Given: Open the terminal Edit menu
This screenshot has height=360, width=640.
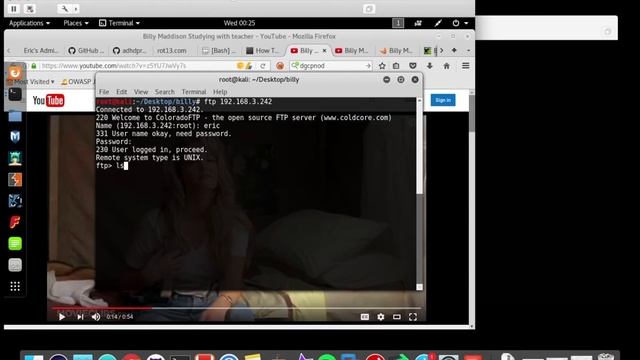Looking at the screenshot, I should [122, 92].
